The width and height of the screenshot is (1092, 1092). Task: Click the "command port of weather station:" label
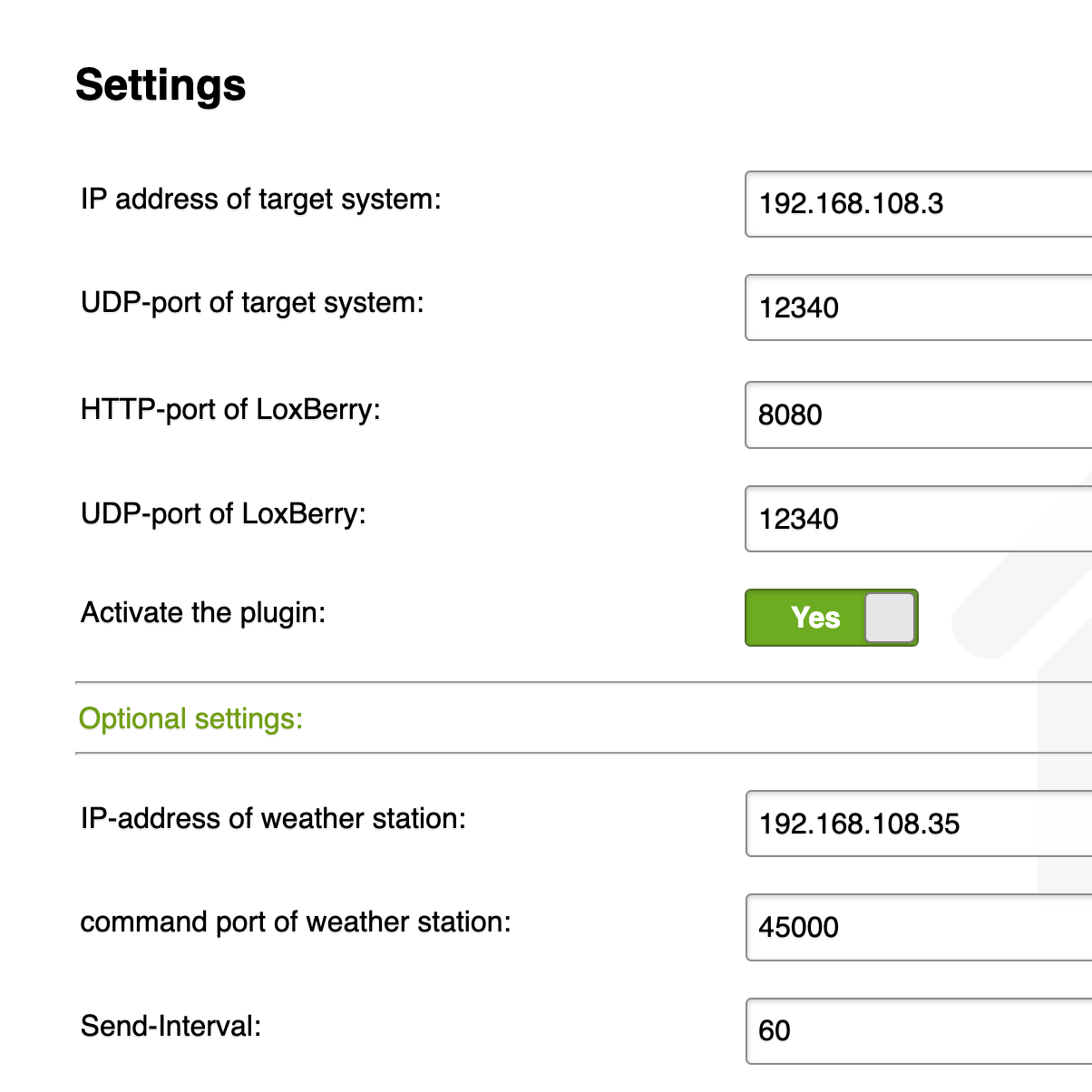(x=296, y=921)
